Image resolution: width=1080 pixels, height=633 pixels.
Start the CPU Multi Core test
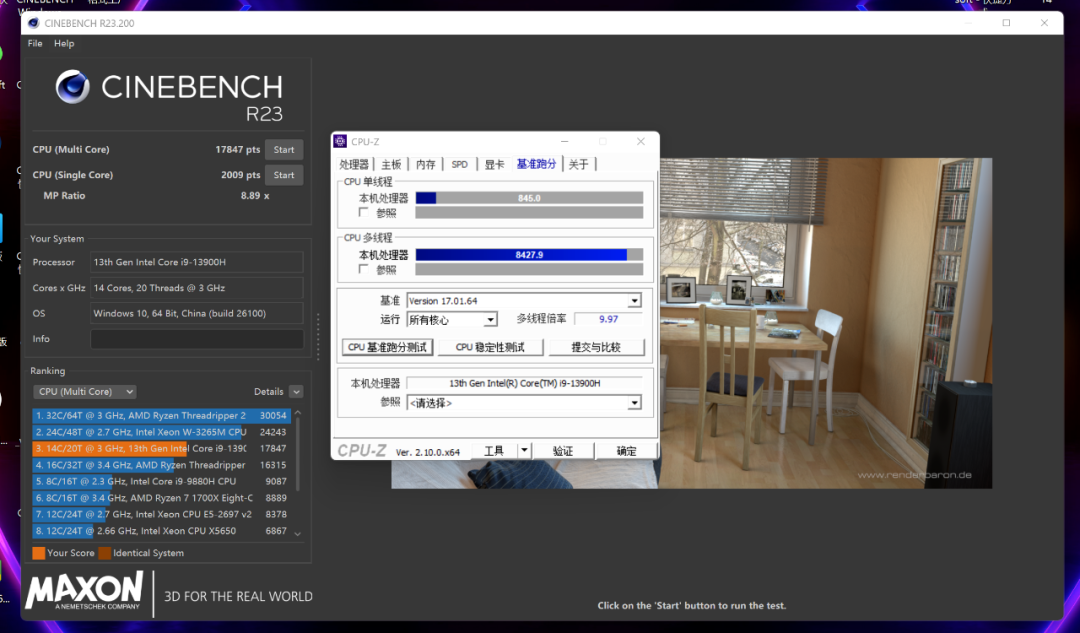(284, 149)
